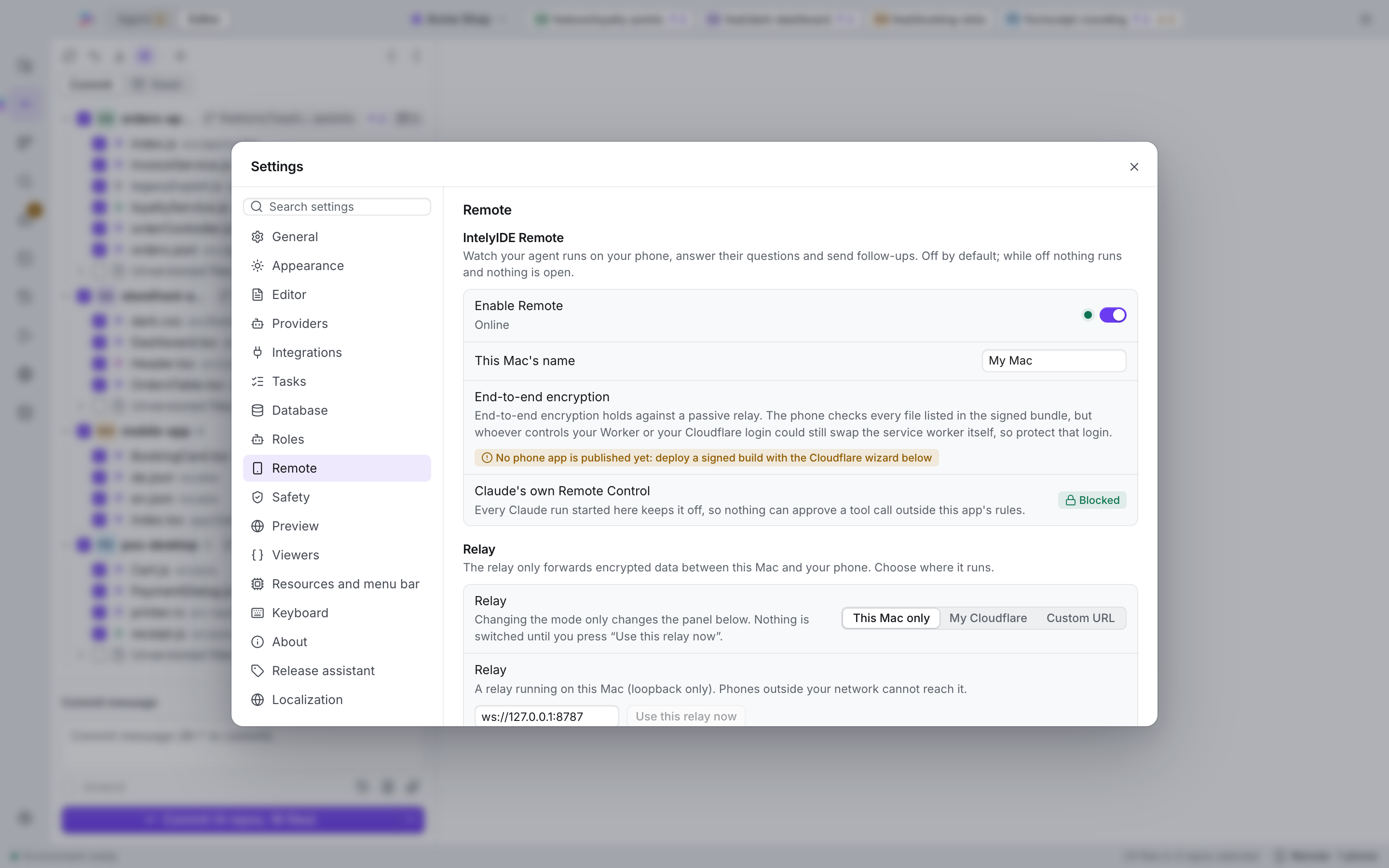Close the Settings dialog
The image size is (1389, 868).
pyautogui.click(x=1133, y=167)
